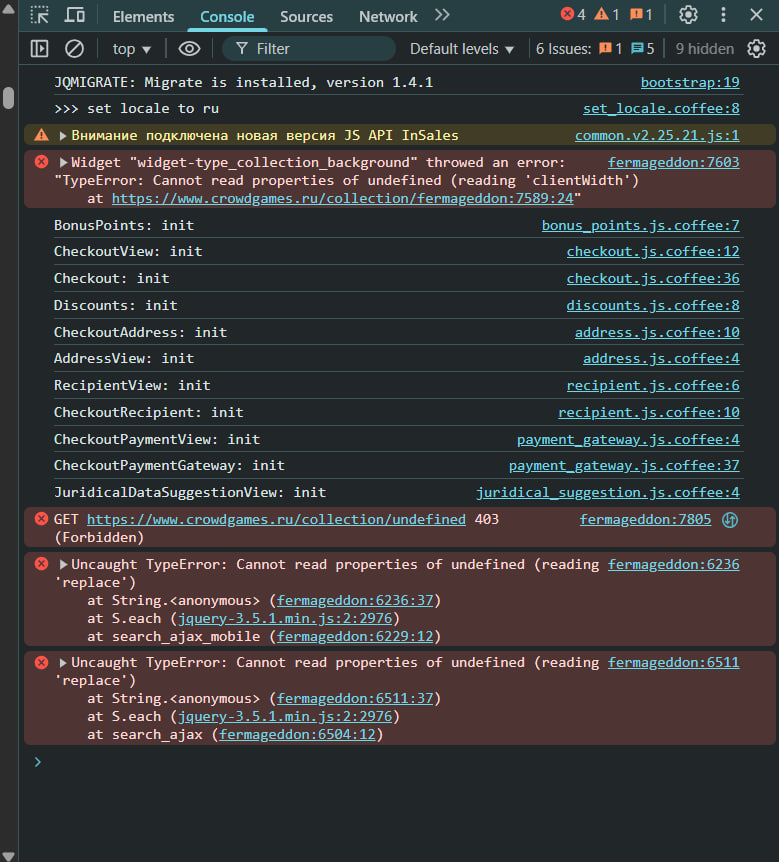Image resolution: width=779 pixels, height=862 pixels.
Task: Toggle the live expression eye icon
Action: point(189,48)
